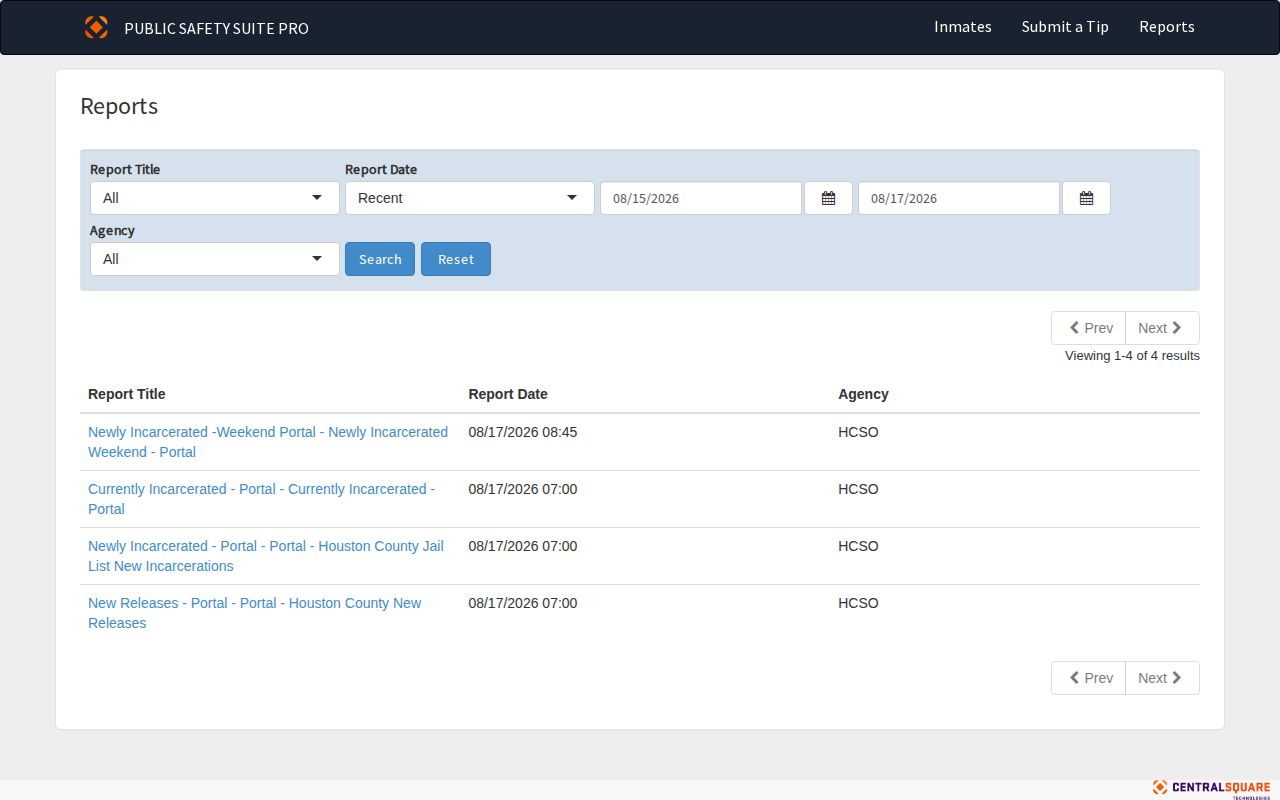
Task: Click PUBLIC SAFETY SUITE PRO brand title
Action: (216, 28)
